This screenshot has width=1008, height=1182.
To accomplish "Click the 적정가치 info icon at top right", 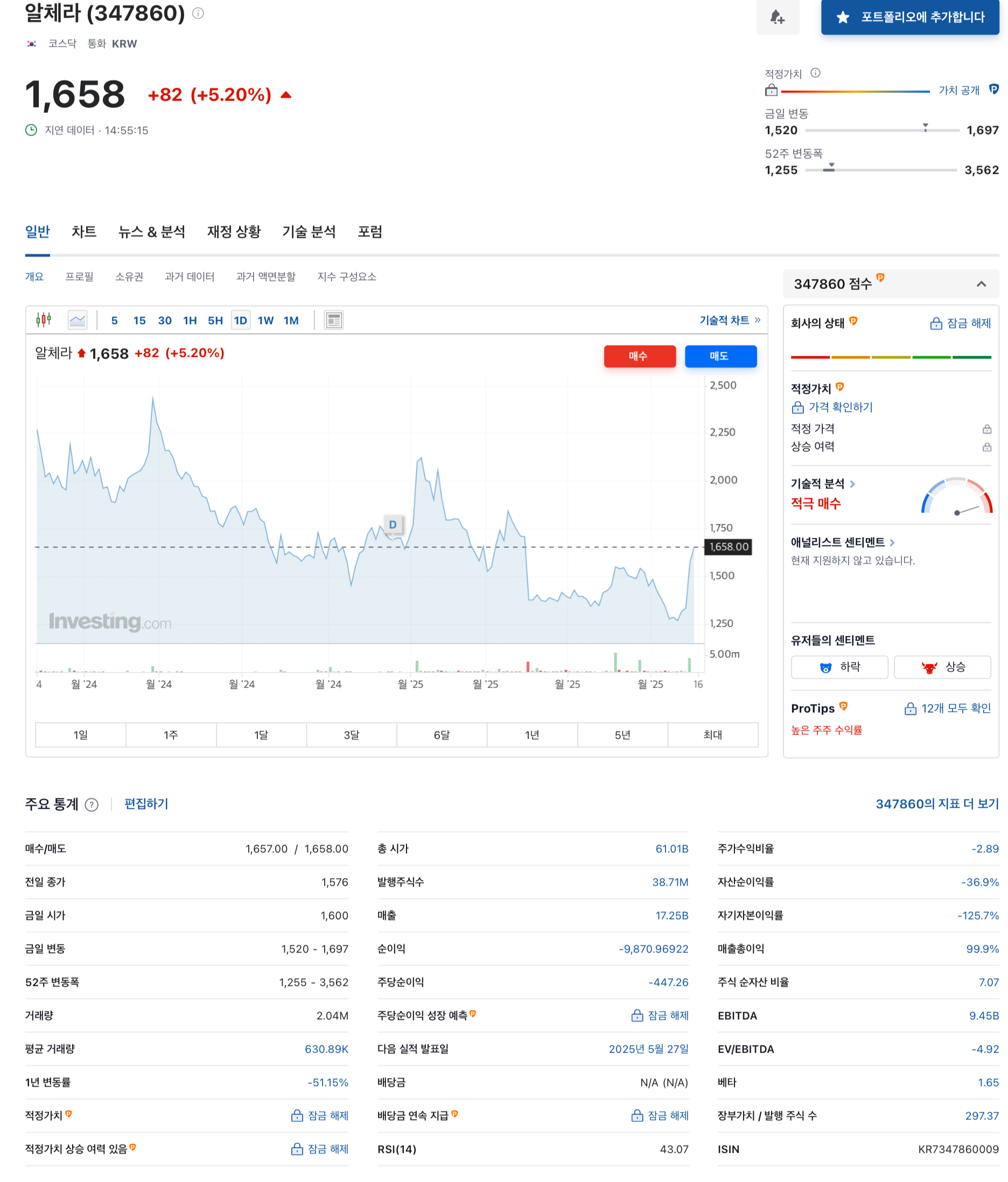I will 815,73.
